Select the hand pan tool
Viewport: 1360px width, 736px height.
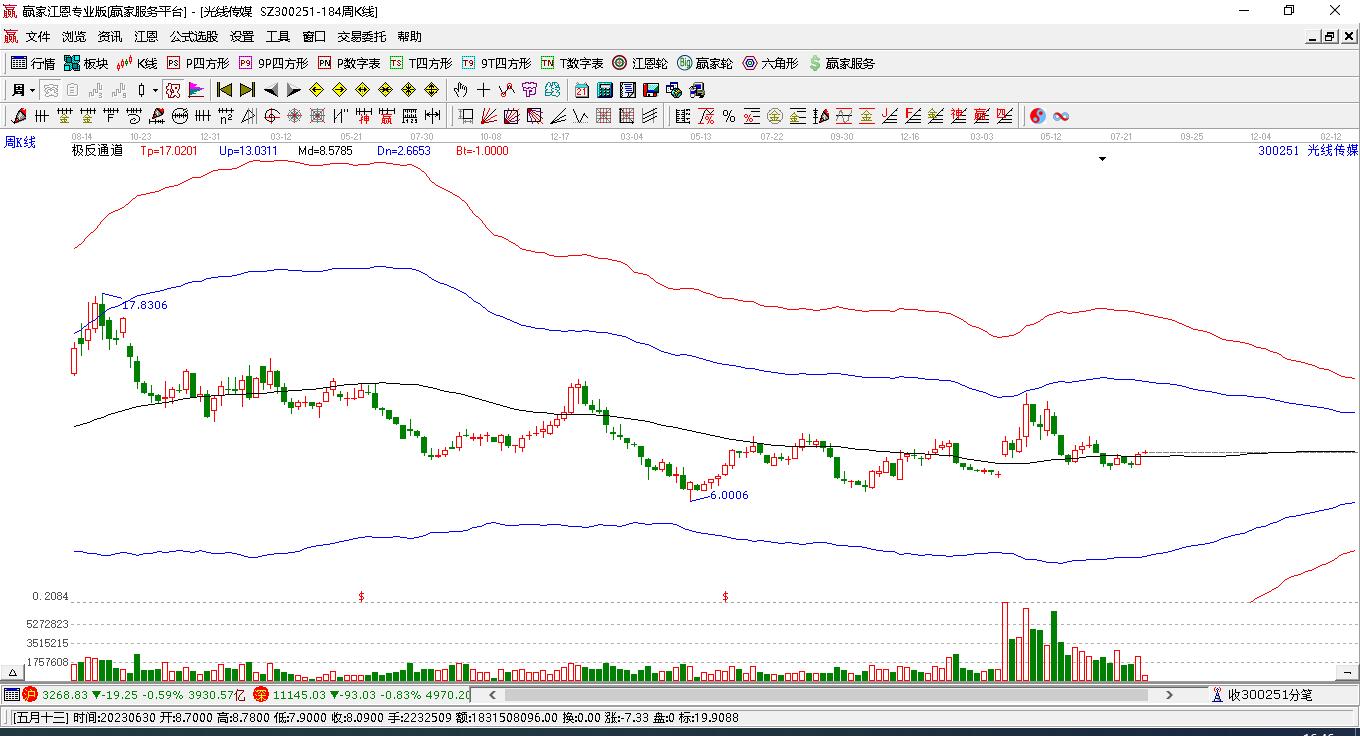coord(460,90)
